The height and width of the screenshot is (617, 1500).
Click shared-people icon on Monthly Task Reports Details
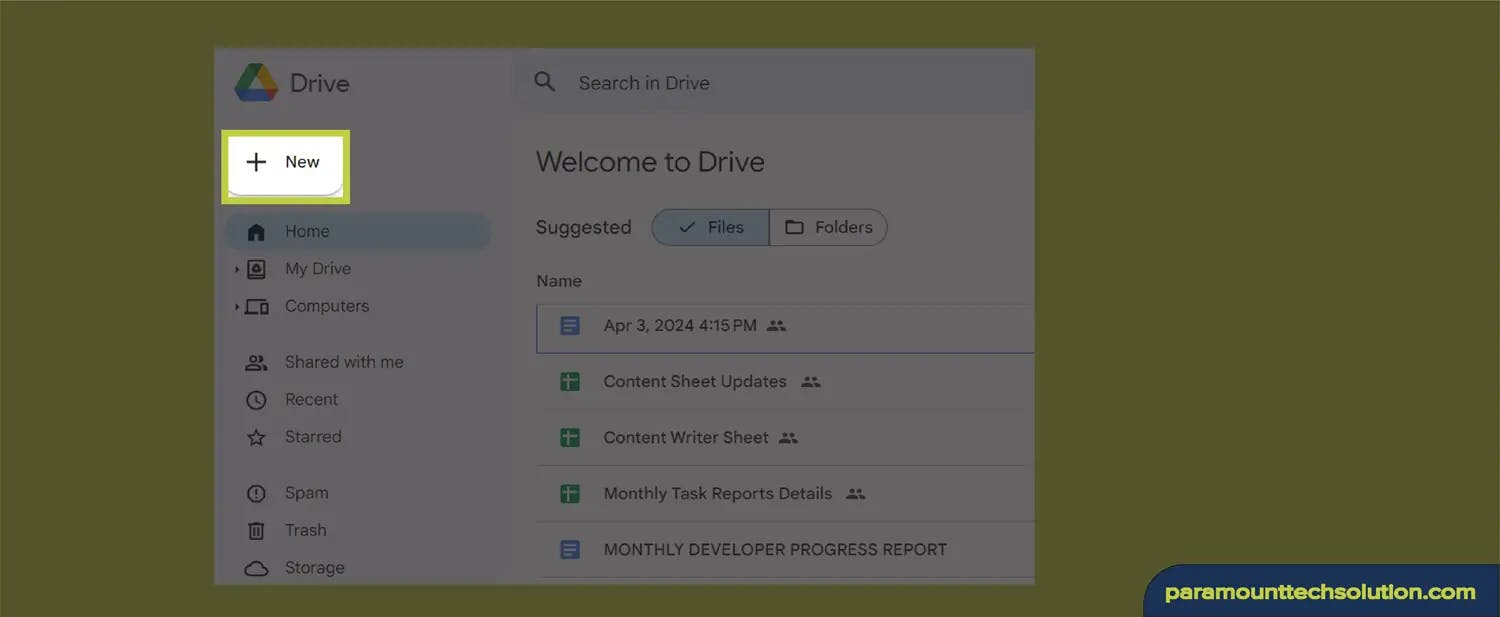click(855, 494)
